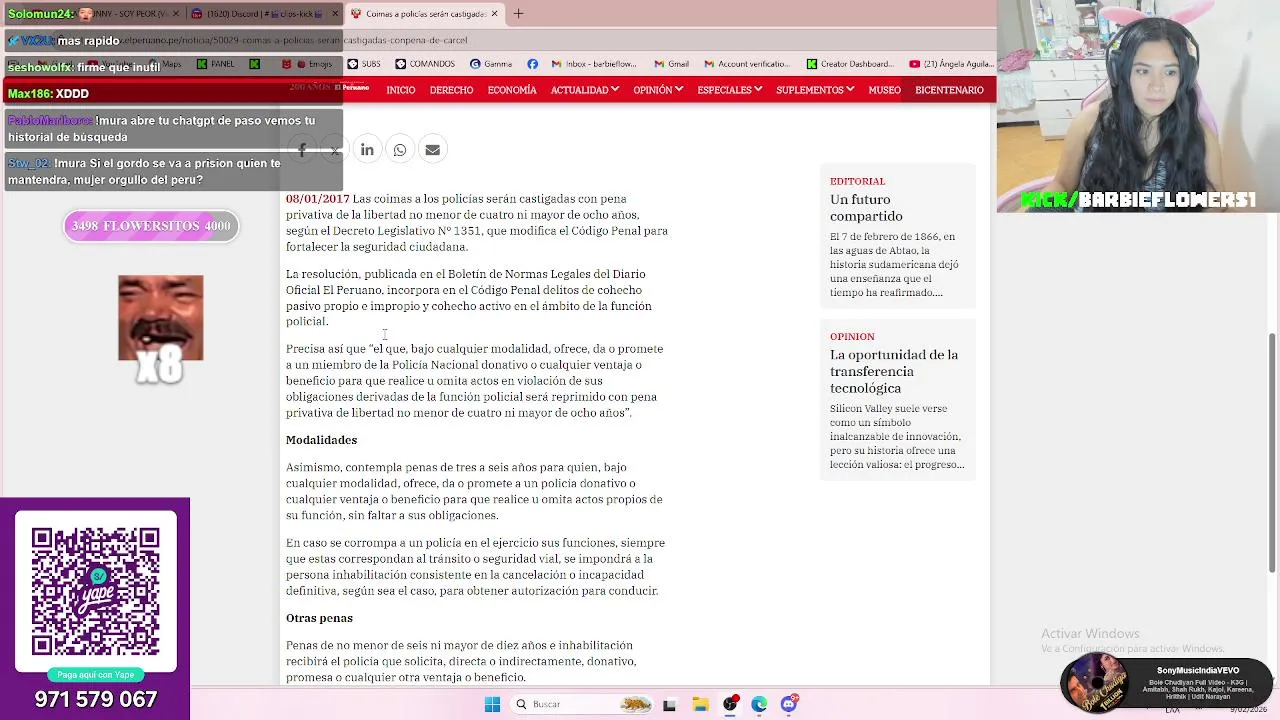Open La oportunidad de la transferencia tecnológica
Viewport: 1280px width, 720px height.
894,371
